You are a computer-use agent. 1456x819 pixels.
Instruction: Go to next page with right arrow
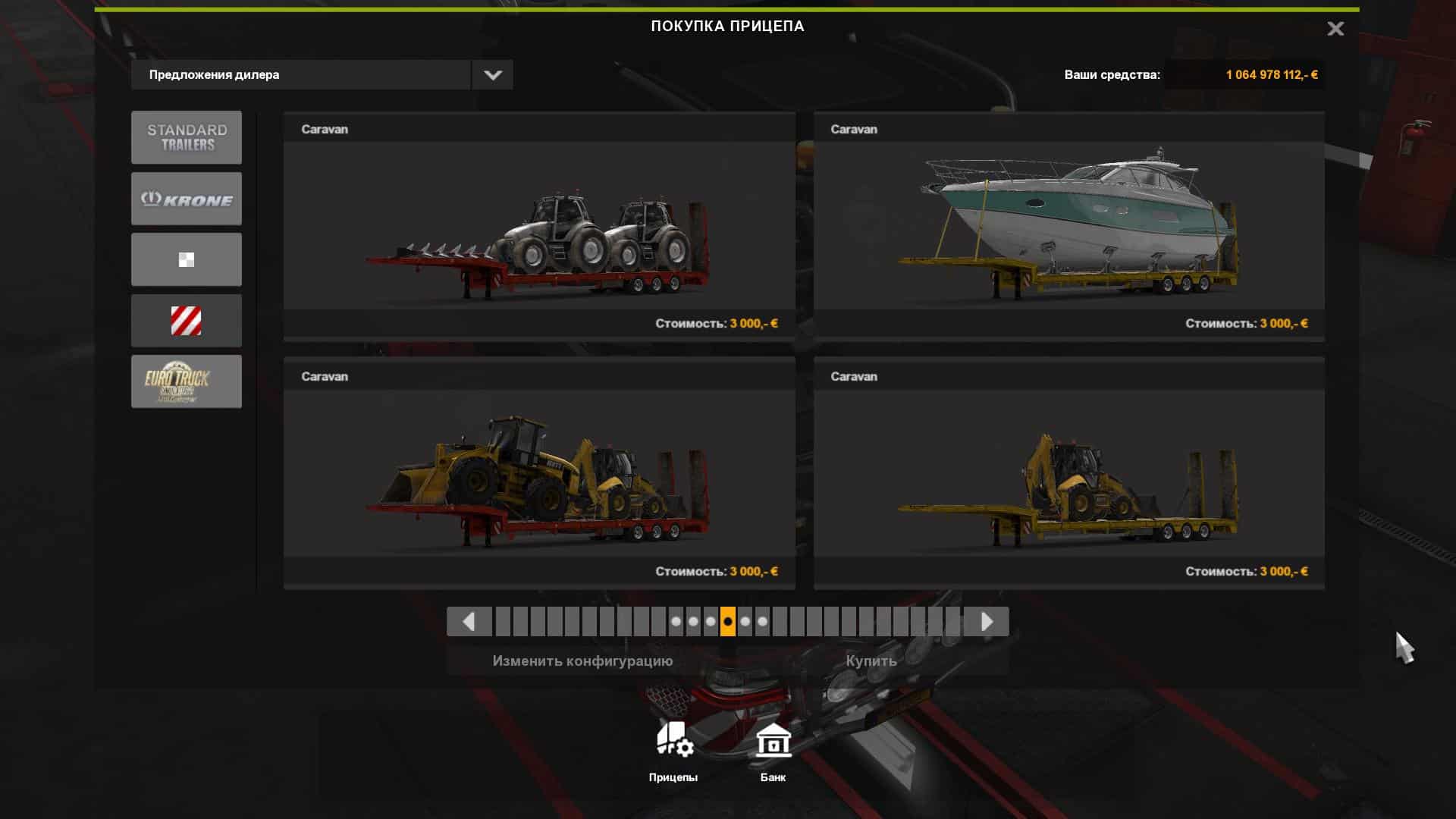tap(987, 622)
